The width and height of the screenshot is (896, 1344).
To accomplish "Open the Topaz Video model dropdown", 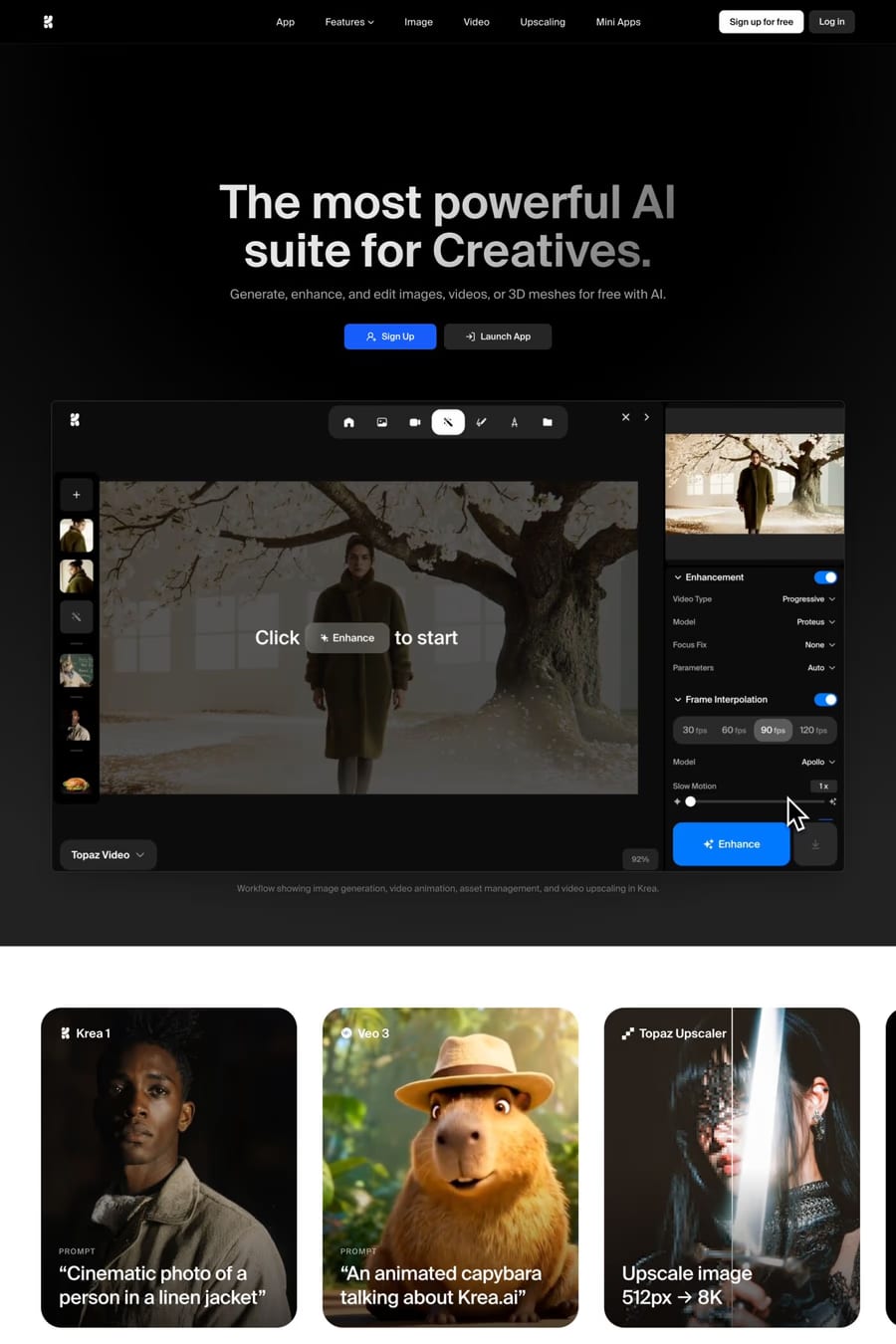I will pos(108,855).
